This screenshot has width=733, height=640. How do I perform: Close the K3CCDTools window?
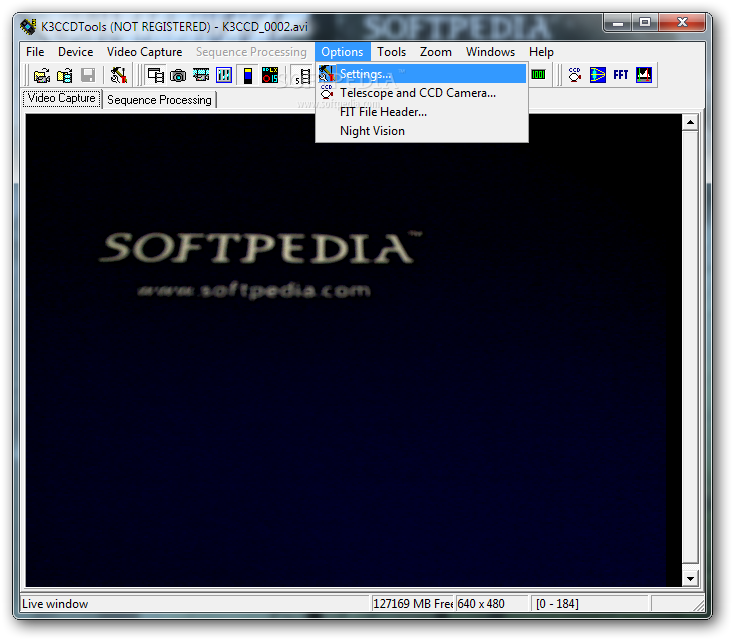(x=682, y=23)
